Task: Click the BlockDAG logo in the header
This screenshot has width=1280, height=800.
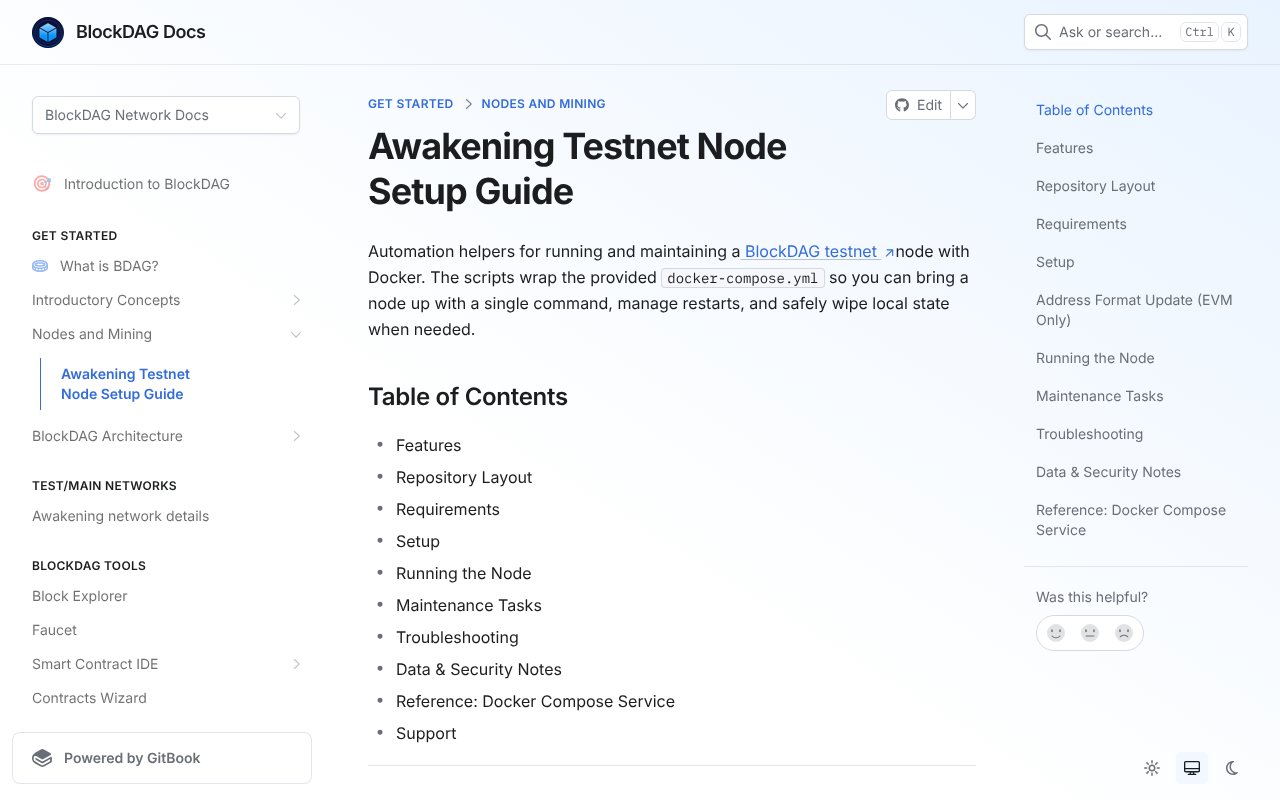Action: (48, 32)
